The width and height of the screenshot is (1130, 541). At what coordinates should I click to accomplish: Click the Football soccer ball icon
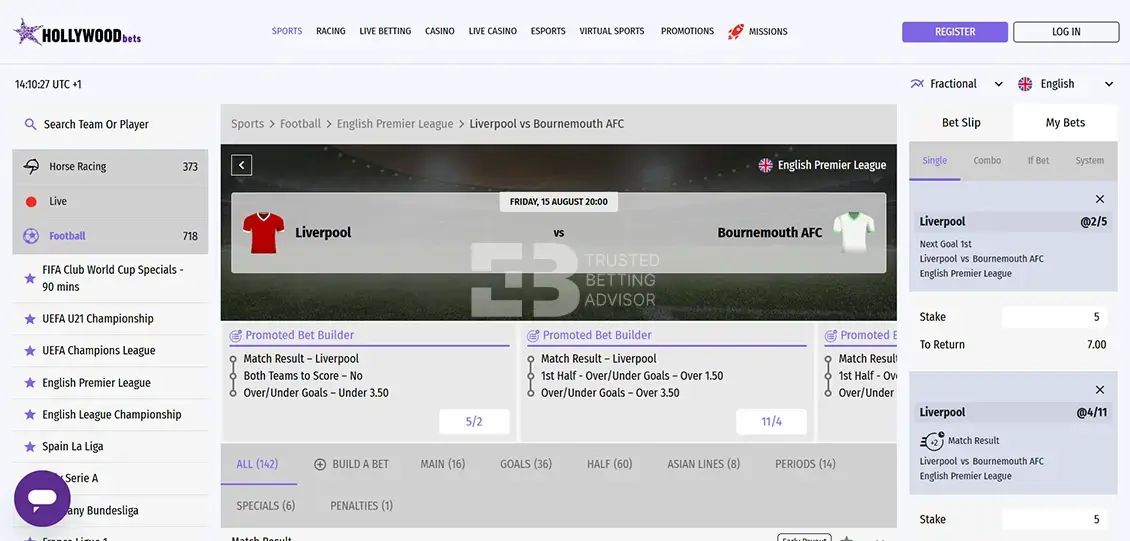(31, 236)
